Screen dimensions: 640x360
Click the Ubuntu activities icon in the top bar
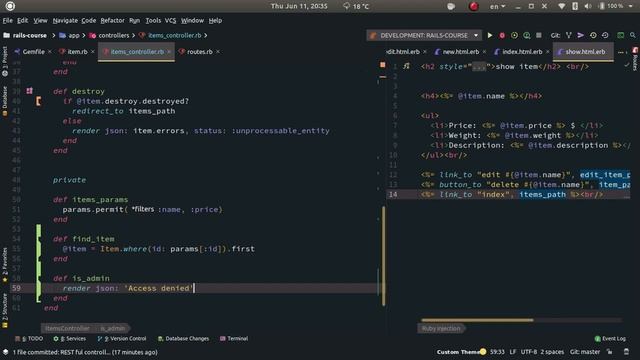point(10,6)
